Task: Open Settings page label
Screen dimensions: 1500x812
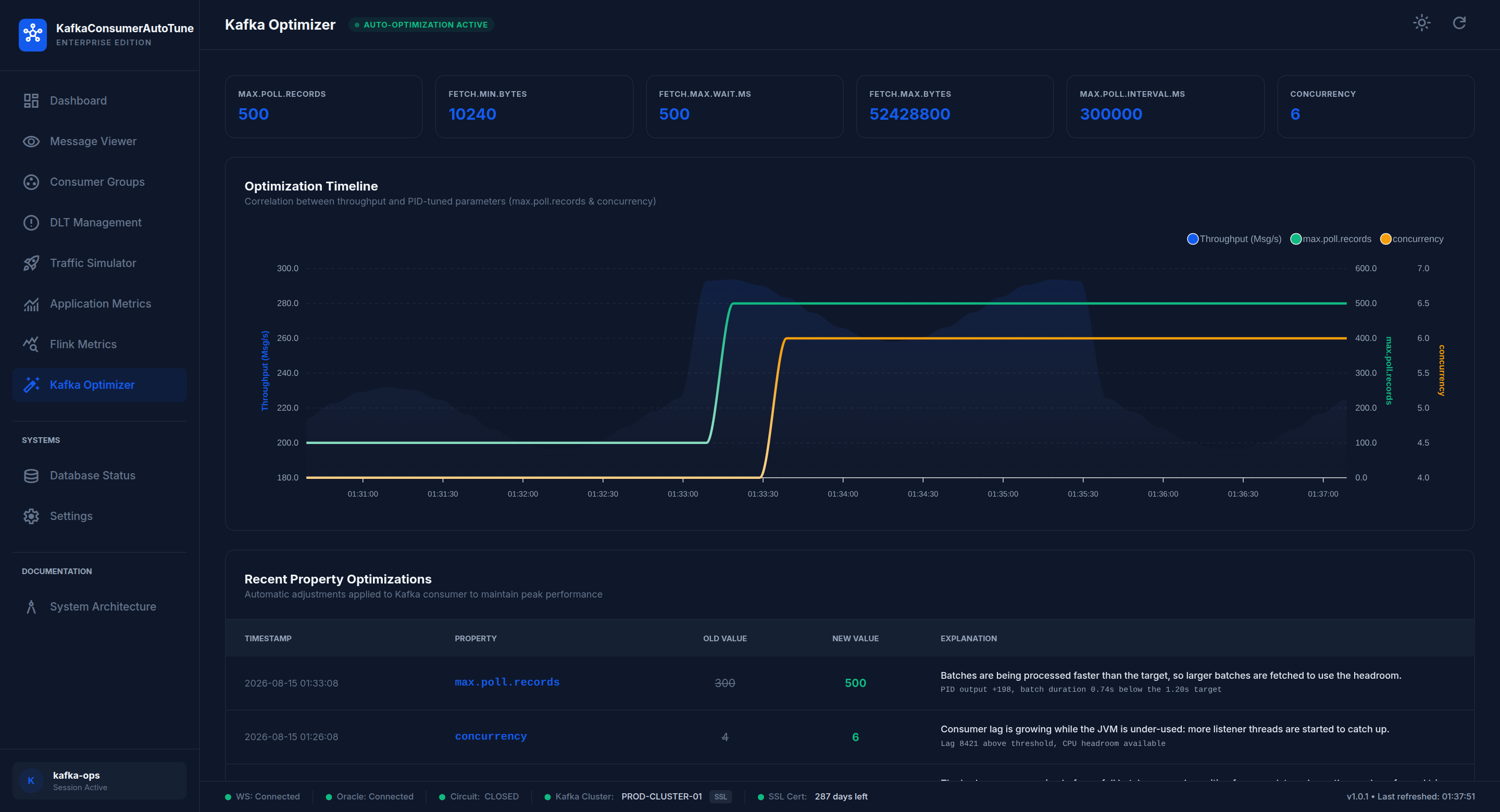Action: 71,516
